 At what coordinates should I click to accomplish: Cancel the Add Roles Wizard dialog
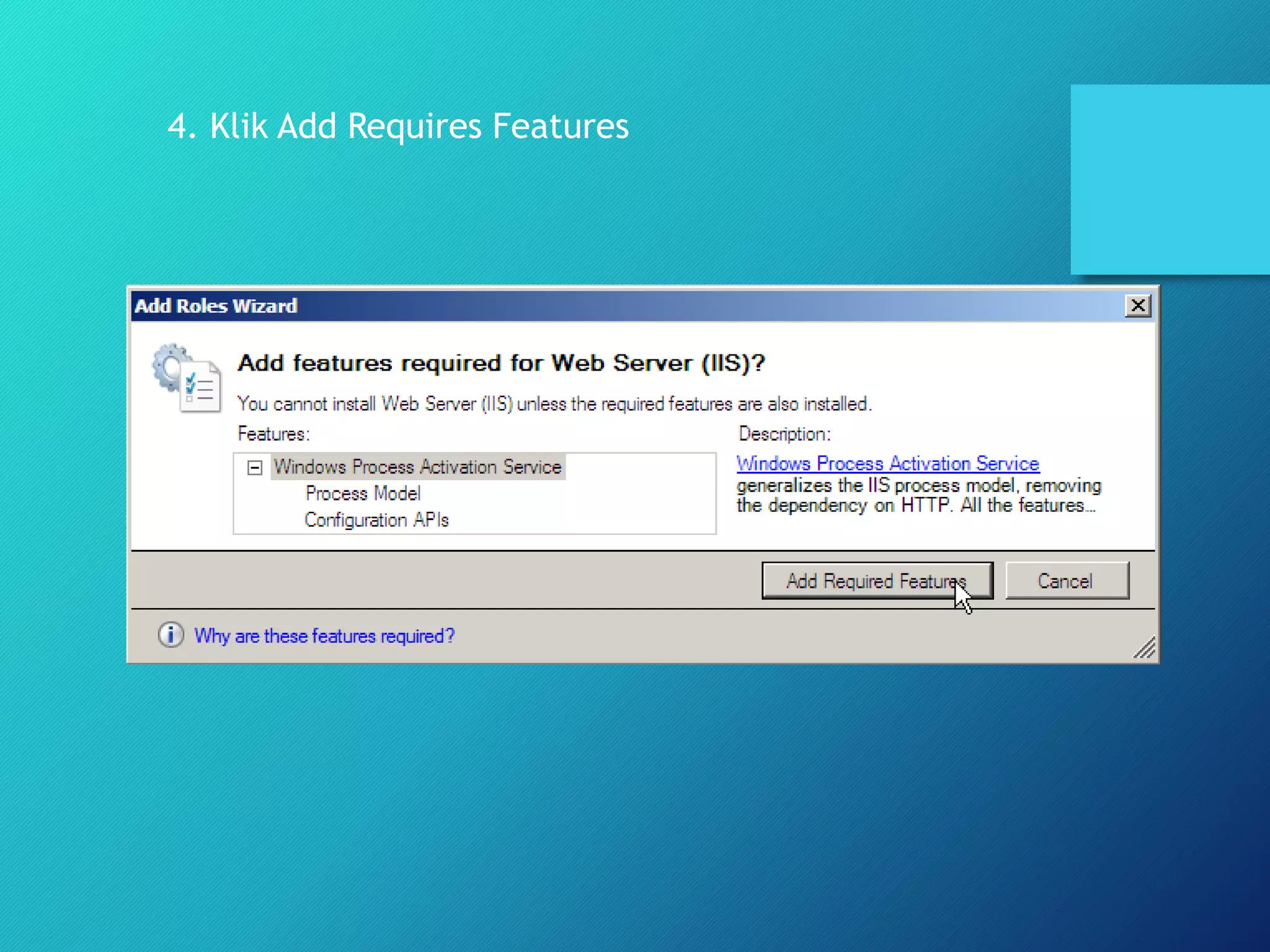pos(1067,581)
